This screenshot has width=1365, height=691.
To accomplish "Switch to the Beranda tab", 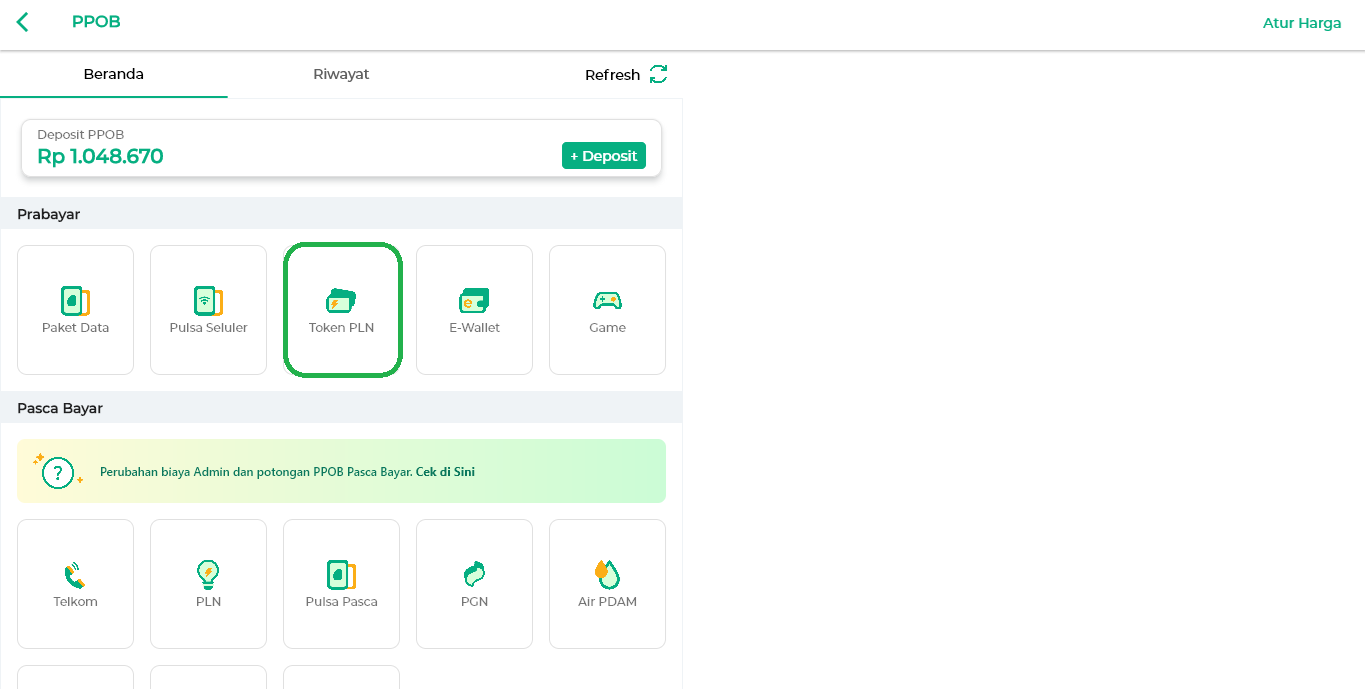I will click(x=113, y=74).
